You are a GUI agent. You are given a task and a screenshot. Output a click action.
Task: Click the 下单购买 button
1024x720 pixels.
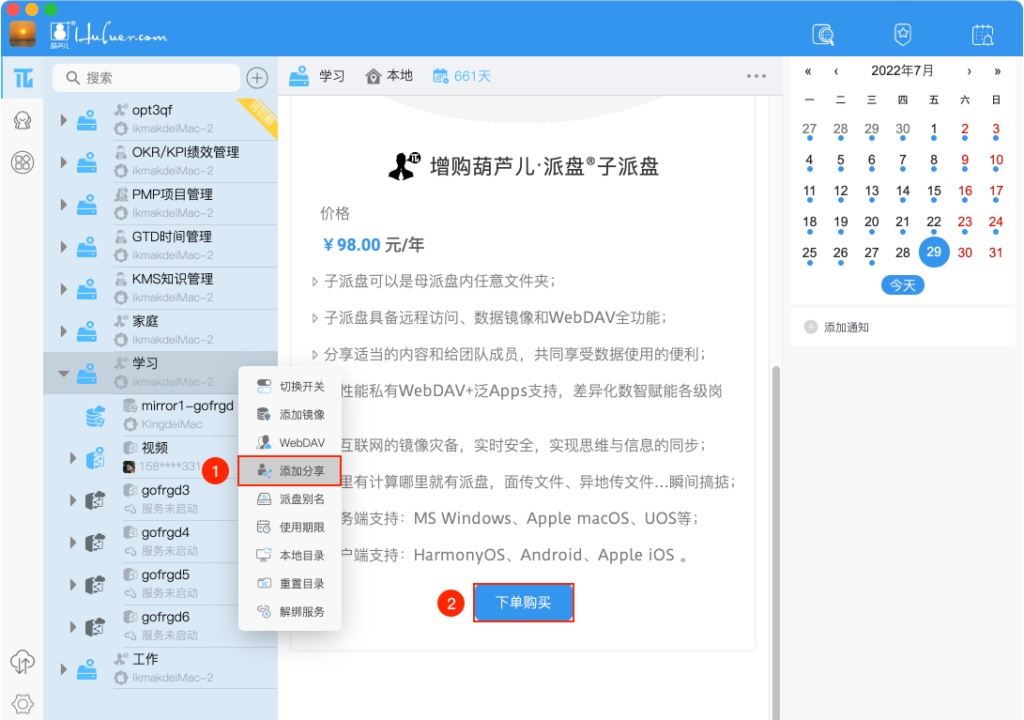click(523, 602)
